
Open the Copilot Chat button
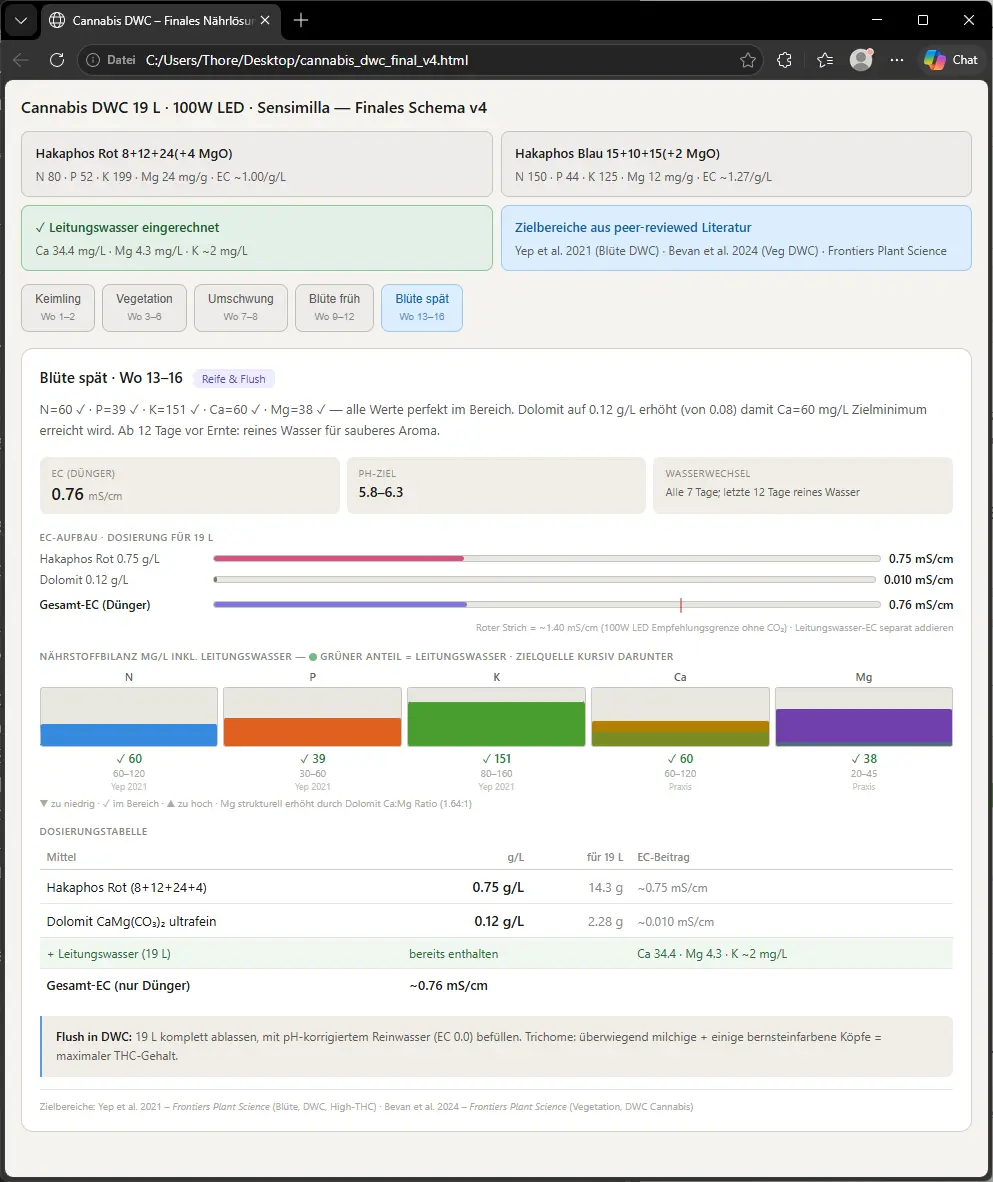point(950,60)
